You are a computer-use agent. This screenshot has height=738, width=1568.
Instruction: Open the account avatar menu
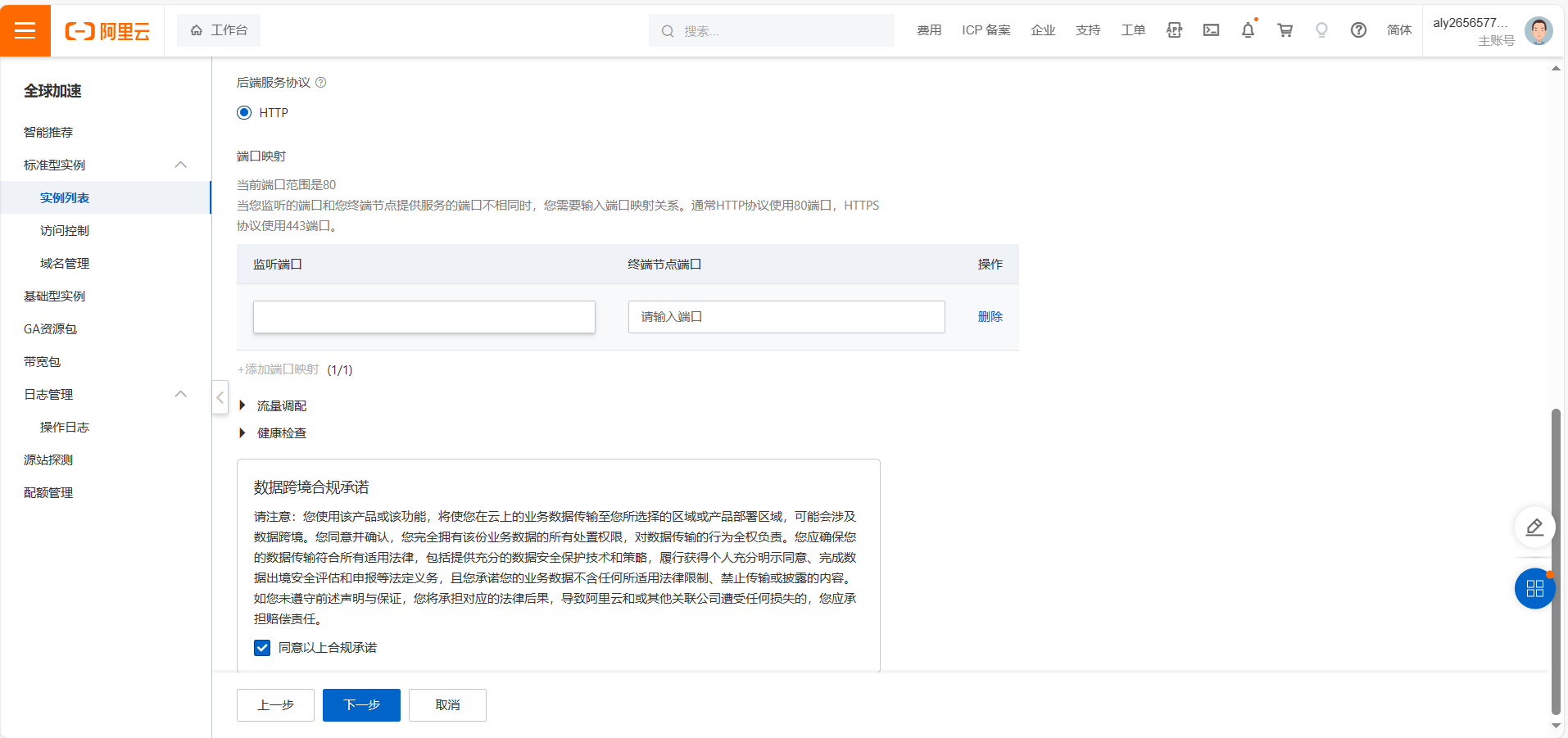[x=1539, y=31]
